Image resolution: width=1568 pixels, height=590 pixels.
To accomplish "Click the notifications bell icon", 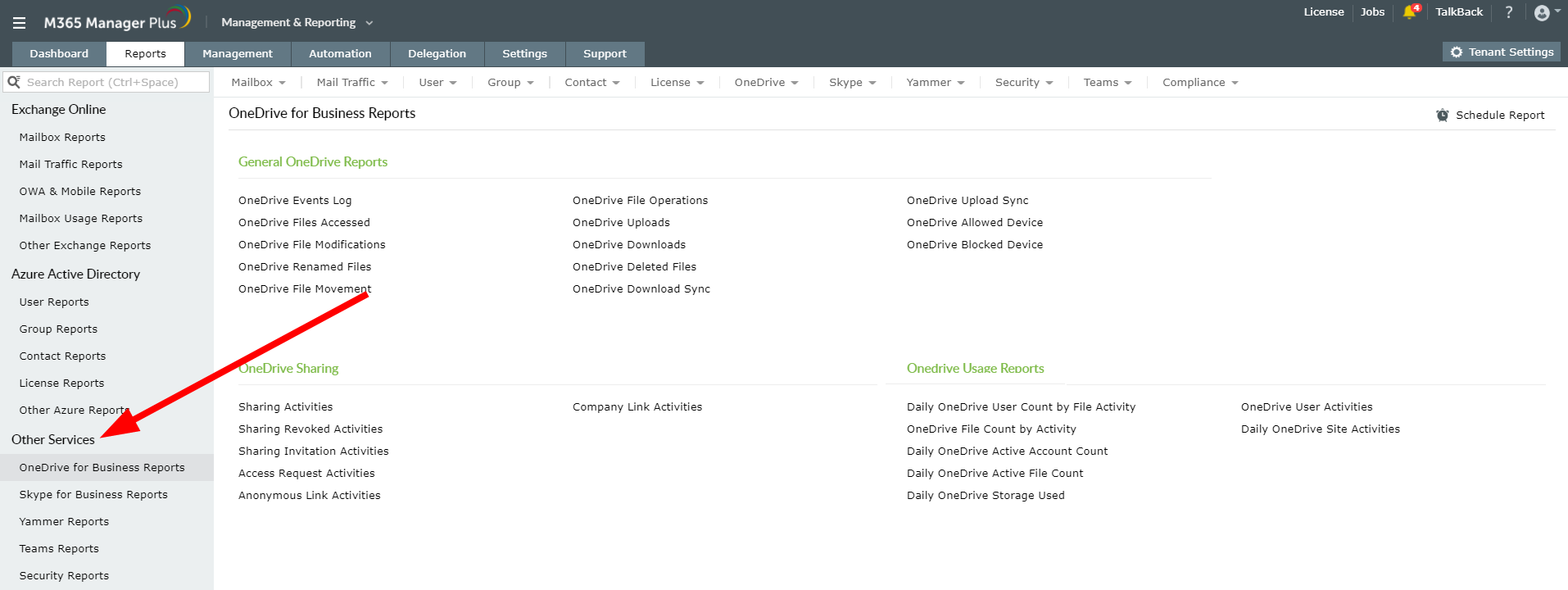I will coord(1410,12).
